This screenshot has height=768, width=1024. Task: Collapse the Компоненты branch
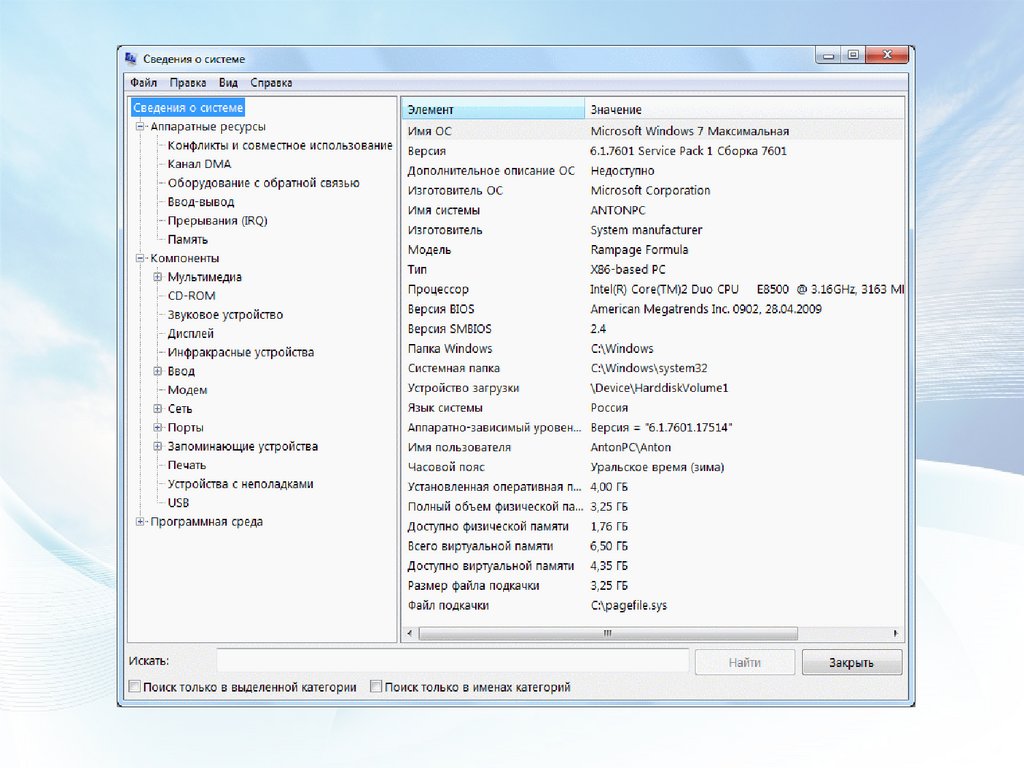tap(140, 258)
